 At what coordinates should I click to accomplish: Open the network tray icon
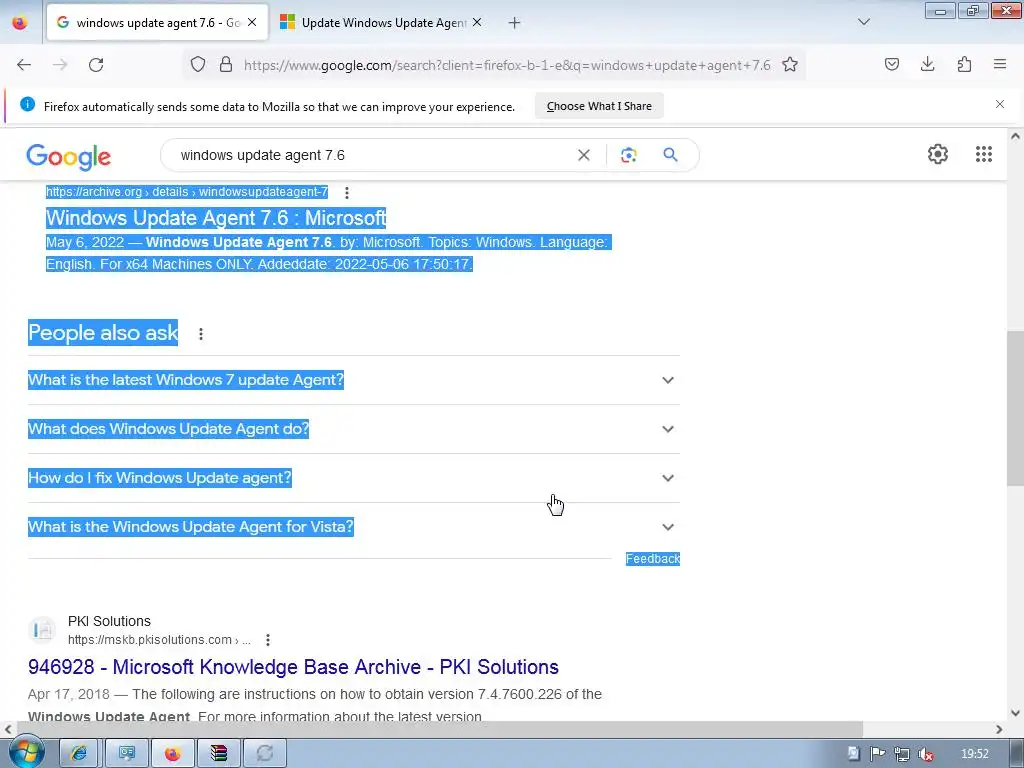coord(902,754)
